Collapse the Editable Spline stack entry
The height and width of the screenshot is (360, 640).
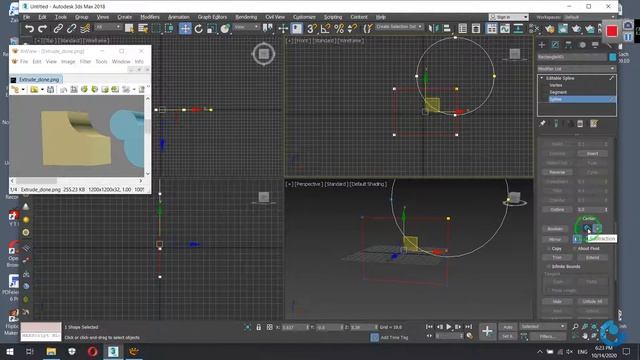542,78
